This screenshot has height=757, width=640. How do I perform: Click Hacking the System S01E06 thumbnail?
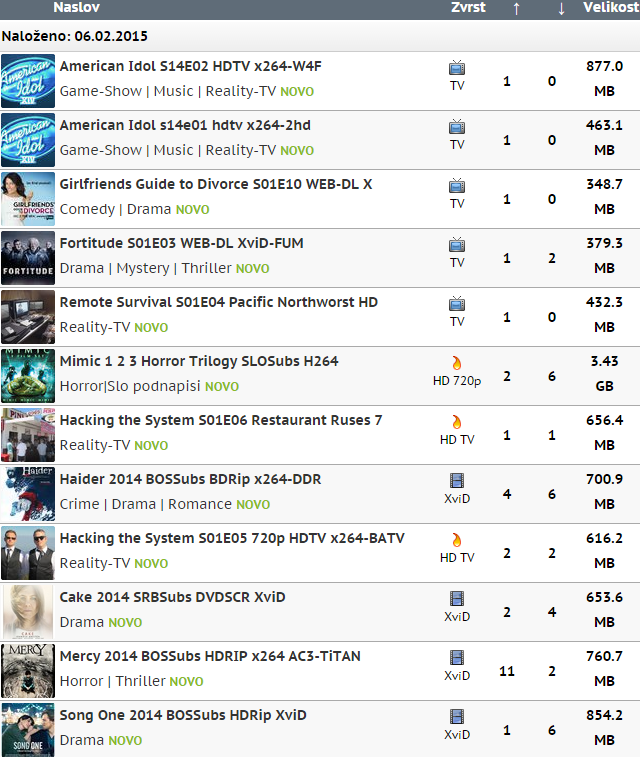[28, 435]
